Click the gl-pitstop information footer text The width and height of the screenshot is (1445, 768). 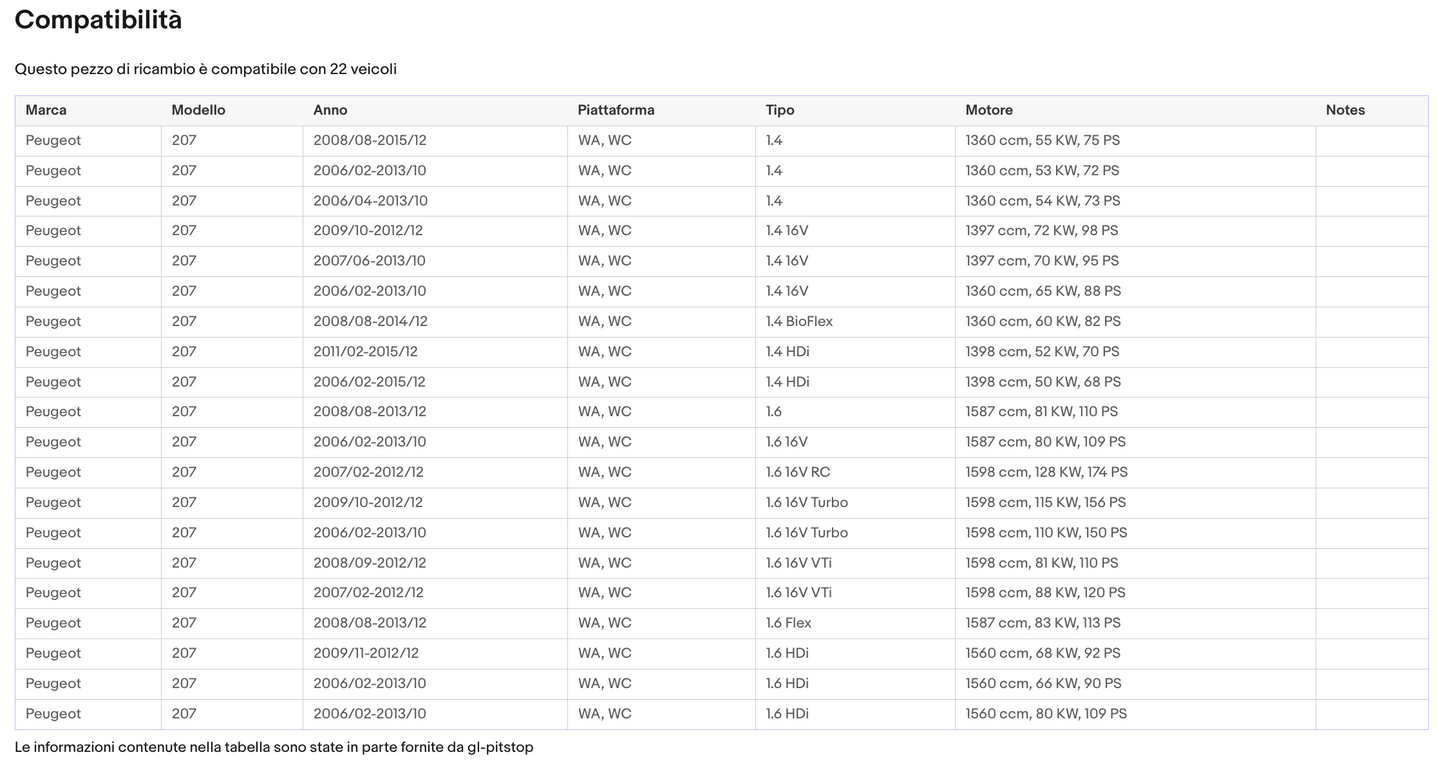click(x=274, y=747)
